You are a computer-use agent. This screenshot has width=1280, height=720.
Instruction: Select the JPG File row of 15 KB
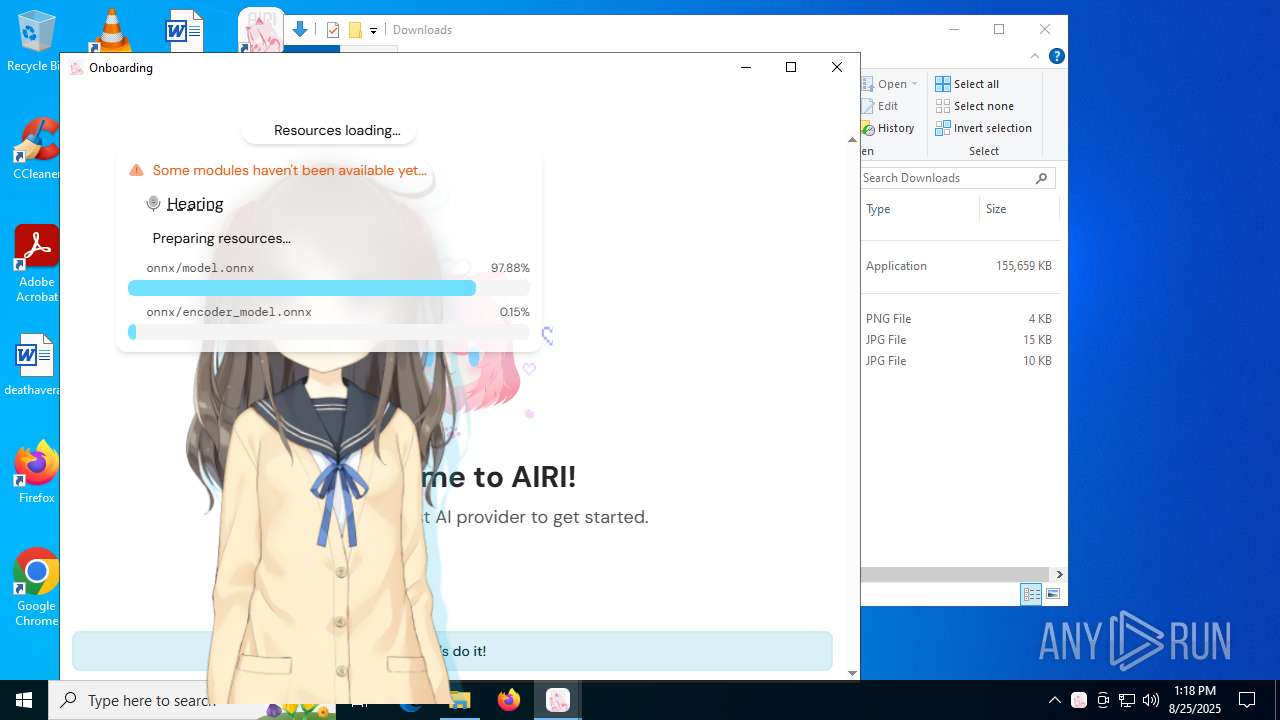click(960, 340)
